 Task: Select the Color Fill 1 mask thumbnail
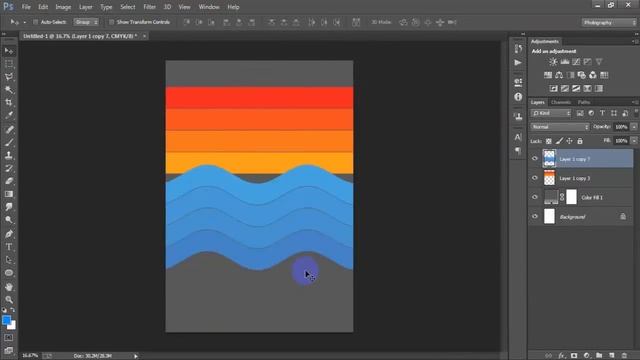pos(572,197)
